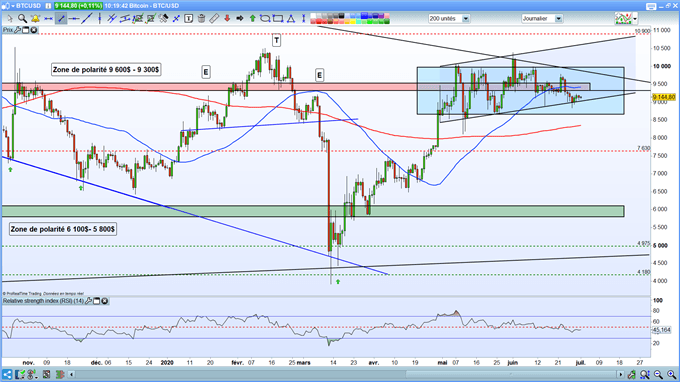Open the indicators chart icon
680x382 pixels.
pyautogui.click(x=623, y=19)
